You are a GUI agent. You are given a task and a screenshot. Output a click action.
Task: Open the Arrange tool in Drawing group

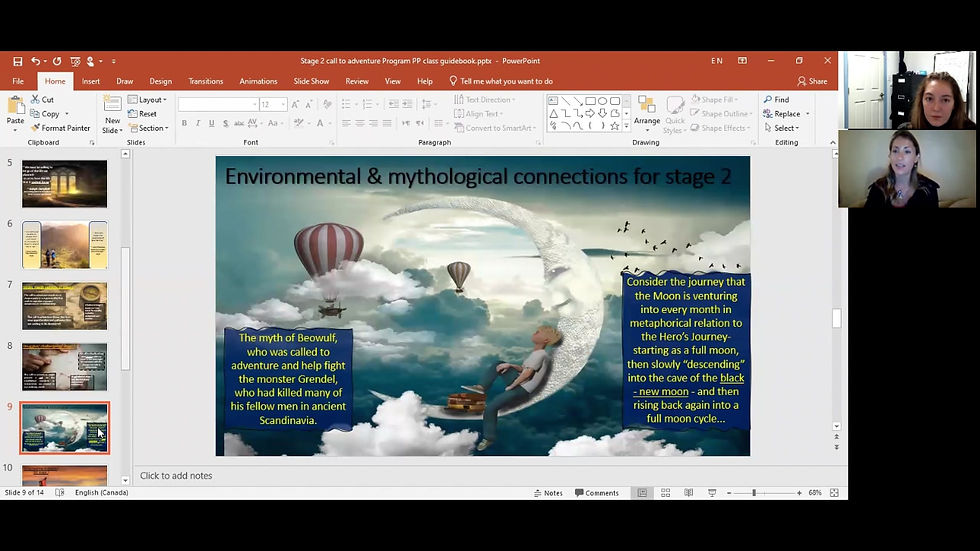646,110
